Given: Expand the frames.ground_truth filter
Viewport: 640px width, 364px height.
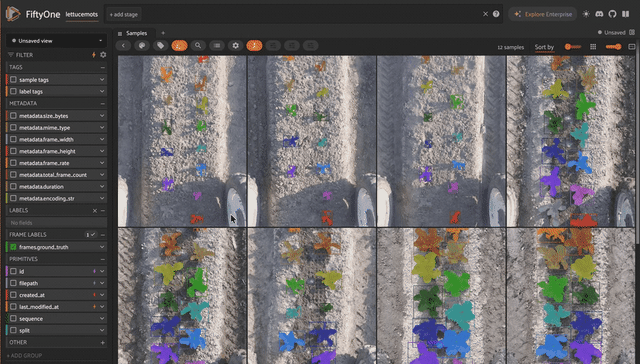Looking at the screenshot, I should pyautogui.click(x=102, y=247).
